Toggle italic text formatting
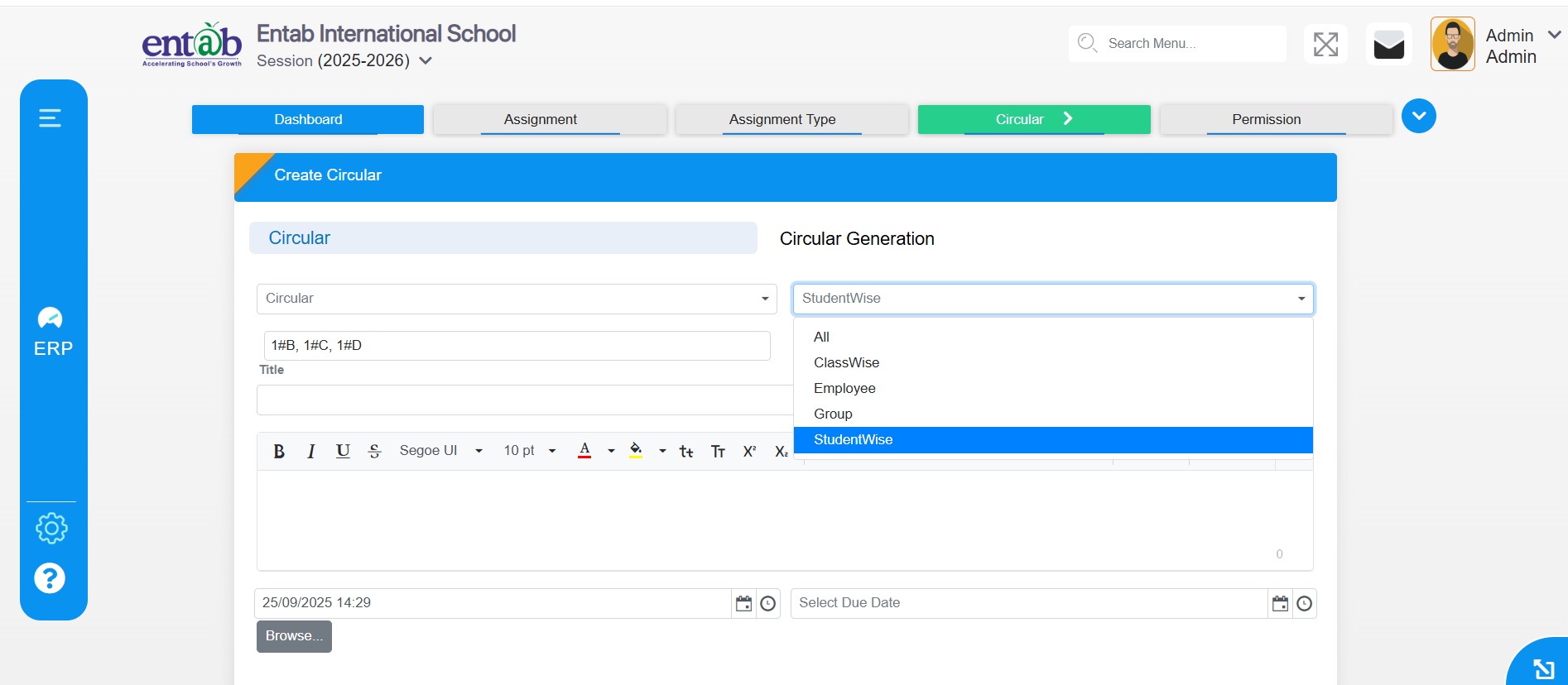The width and height of the screenshot is (1568, 685). tap(310, 451)
